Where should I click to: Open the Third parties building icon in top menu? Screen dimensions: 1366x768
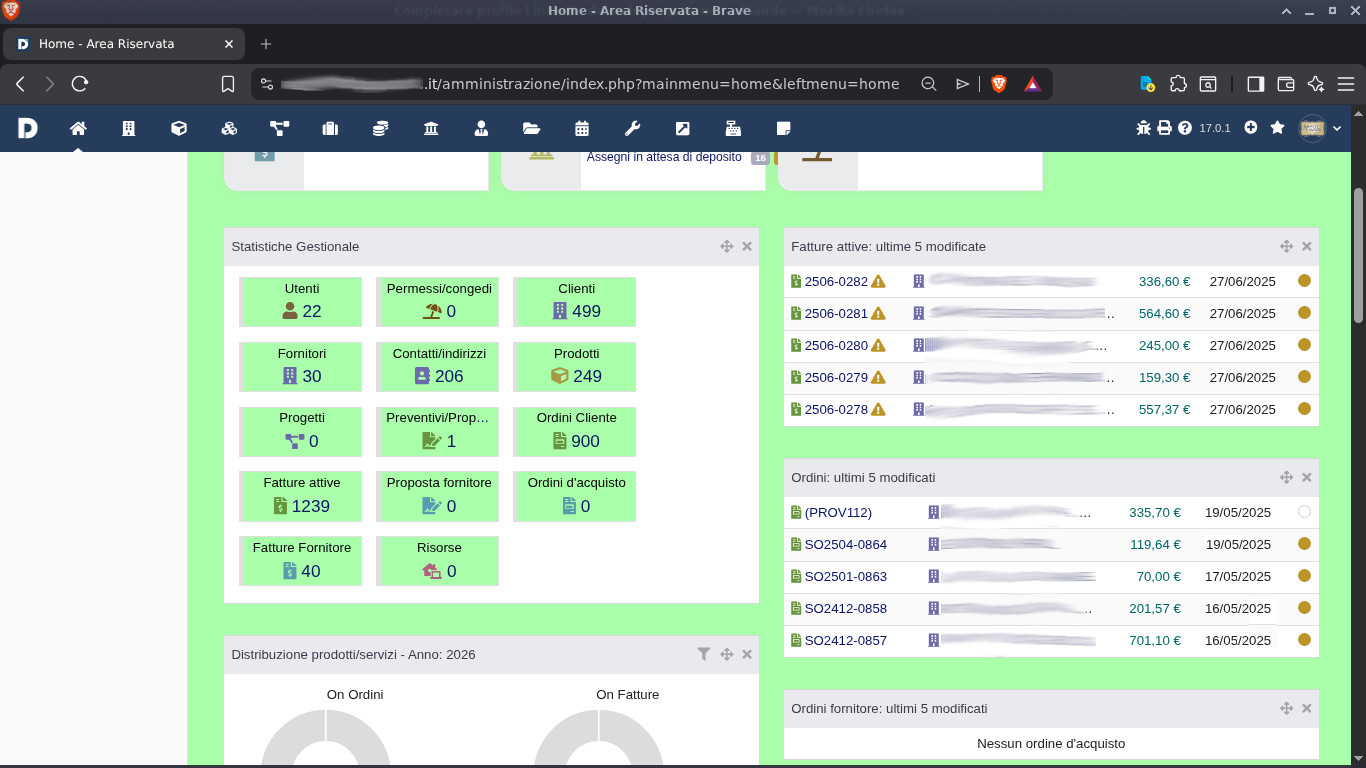click(x=128, y=128)
